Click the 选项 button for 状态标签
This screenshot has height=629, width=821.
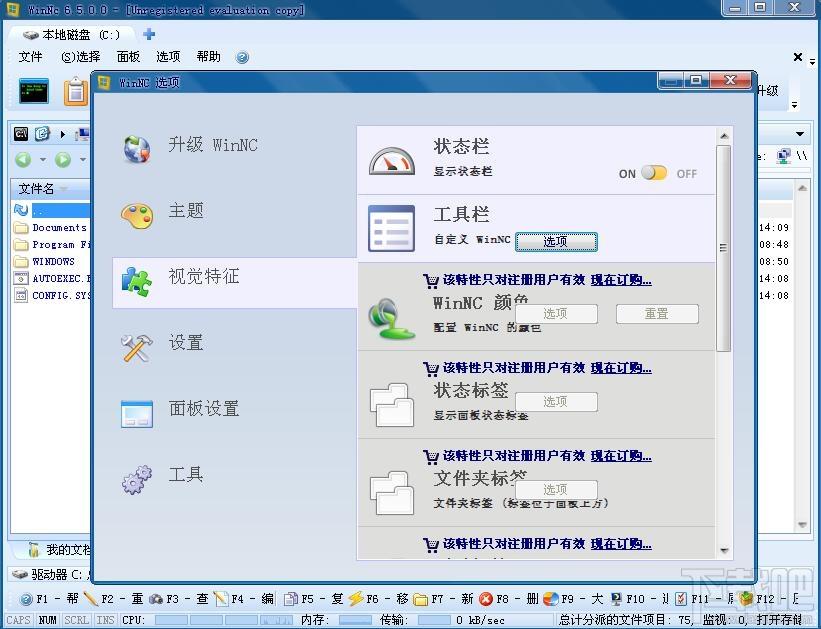pyautogui.click(x=556, y=402)
